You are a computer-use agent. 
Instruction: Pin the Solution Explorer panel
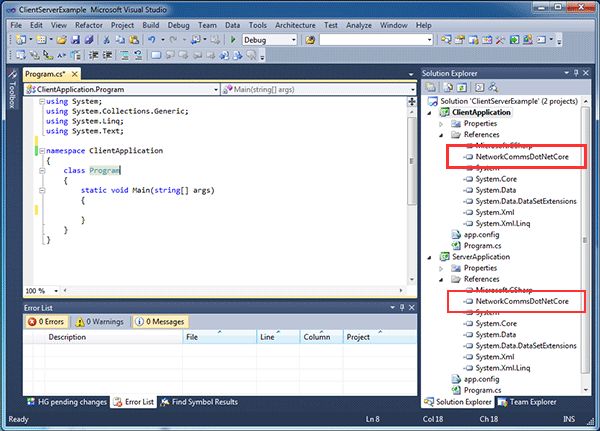click(576, 73)
